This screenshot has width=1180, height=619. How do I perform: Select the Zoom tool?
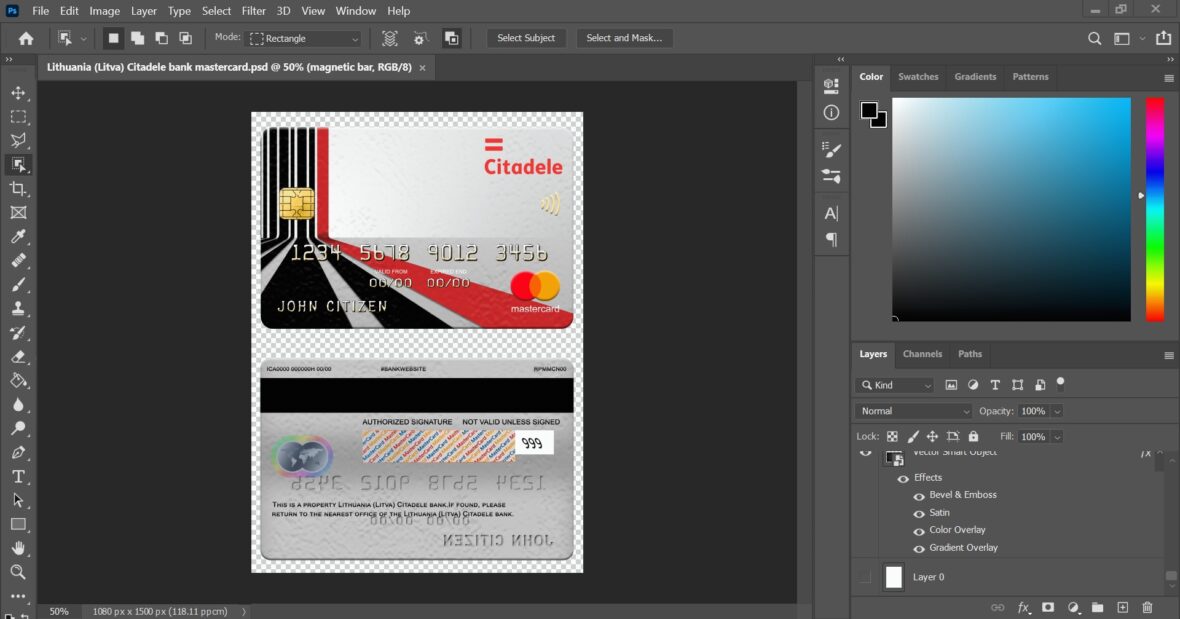click(x=18, y=572)
